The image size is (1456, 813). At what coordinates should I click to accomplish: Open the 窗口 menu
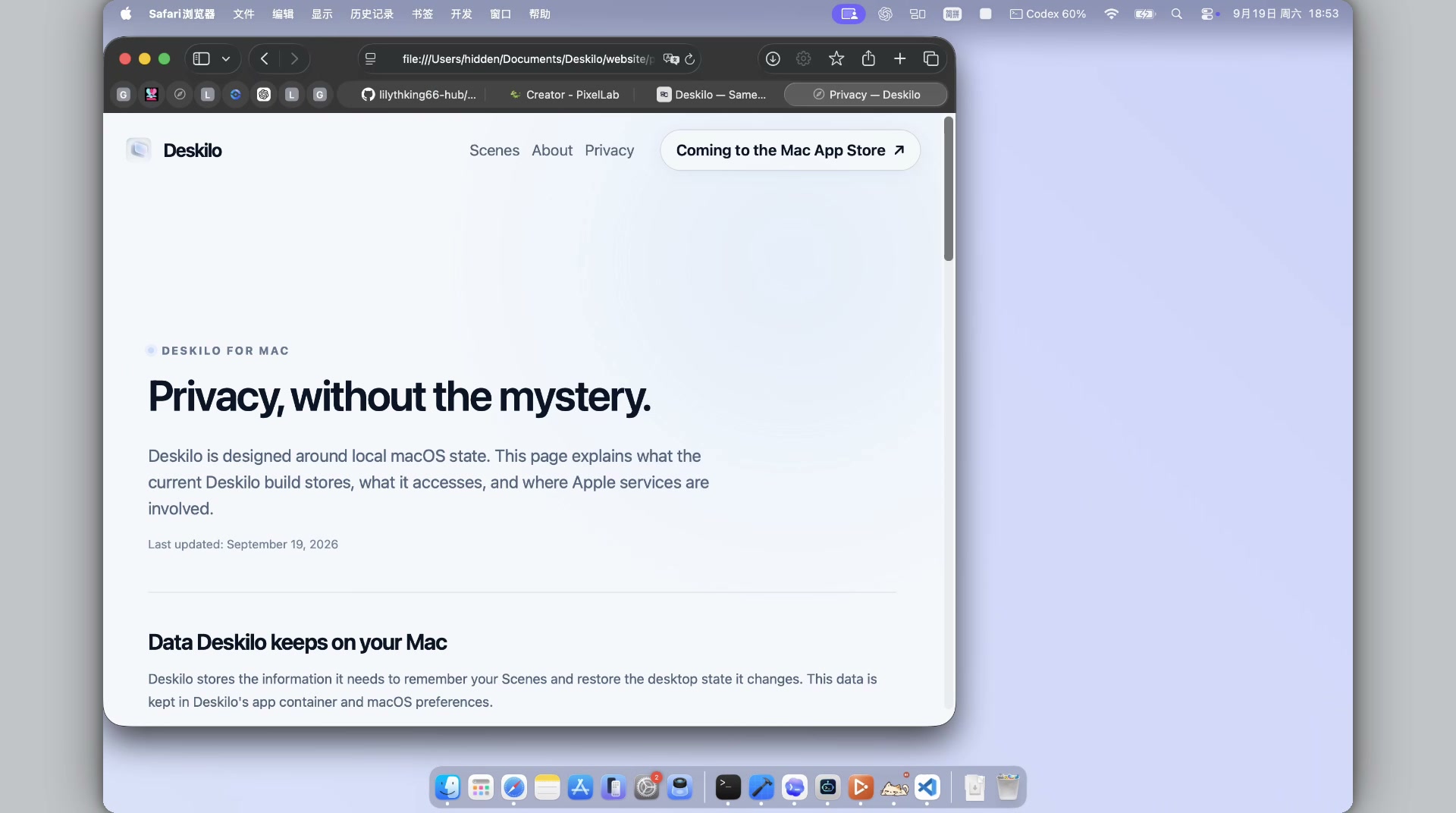tap(500, 14)
